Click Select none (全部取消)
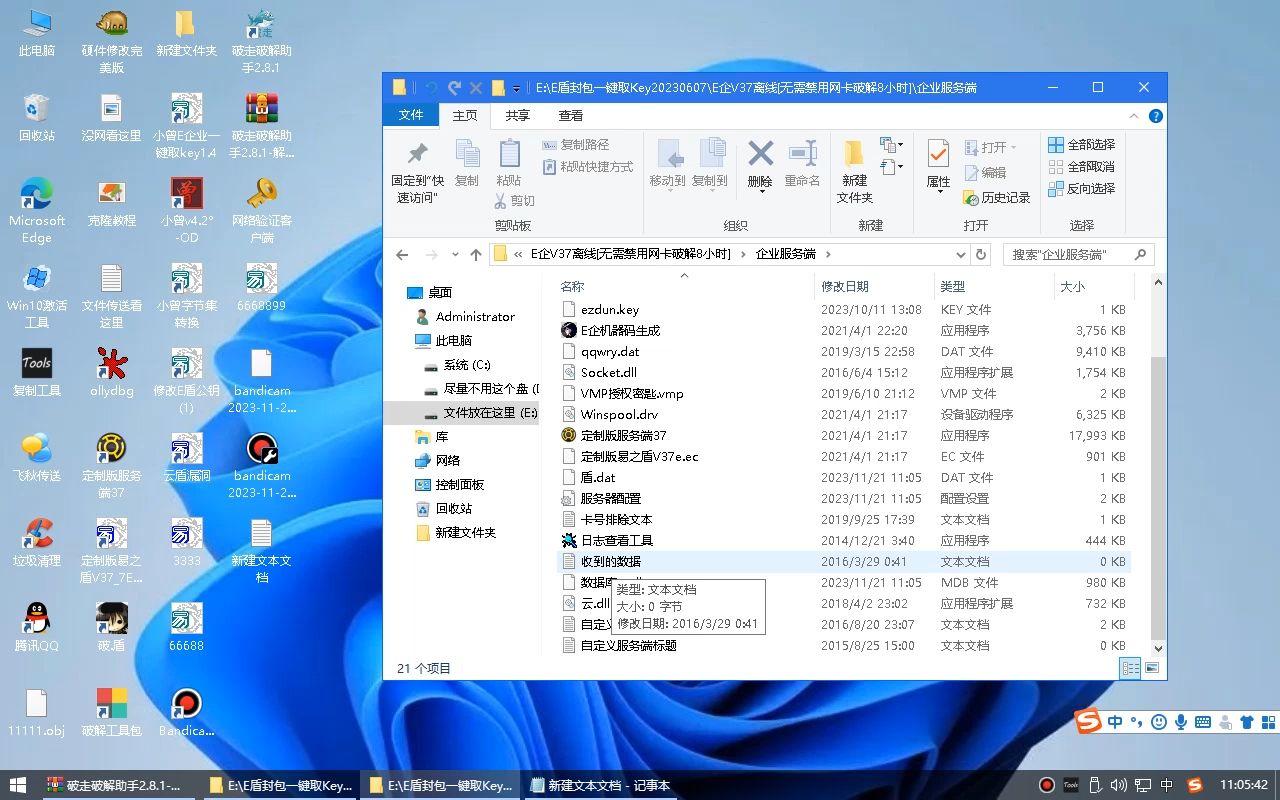The image size is (1280, 800). tap(1081, 167)
